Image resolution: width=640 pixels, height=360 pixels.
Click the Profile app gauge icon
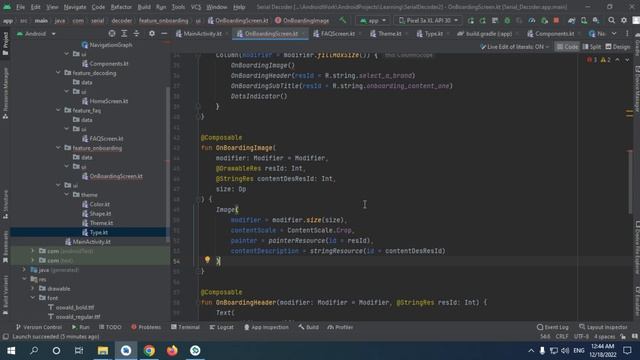[532, 20]
